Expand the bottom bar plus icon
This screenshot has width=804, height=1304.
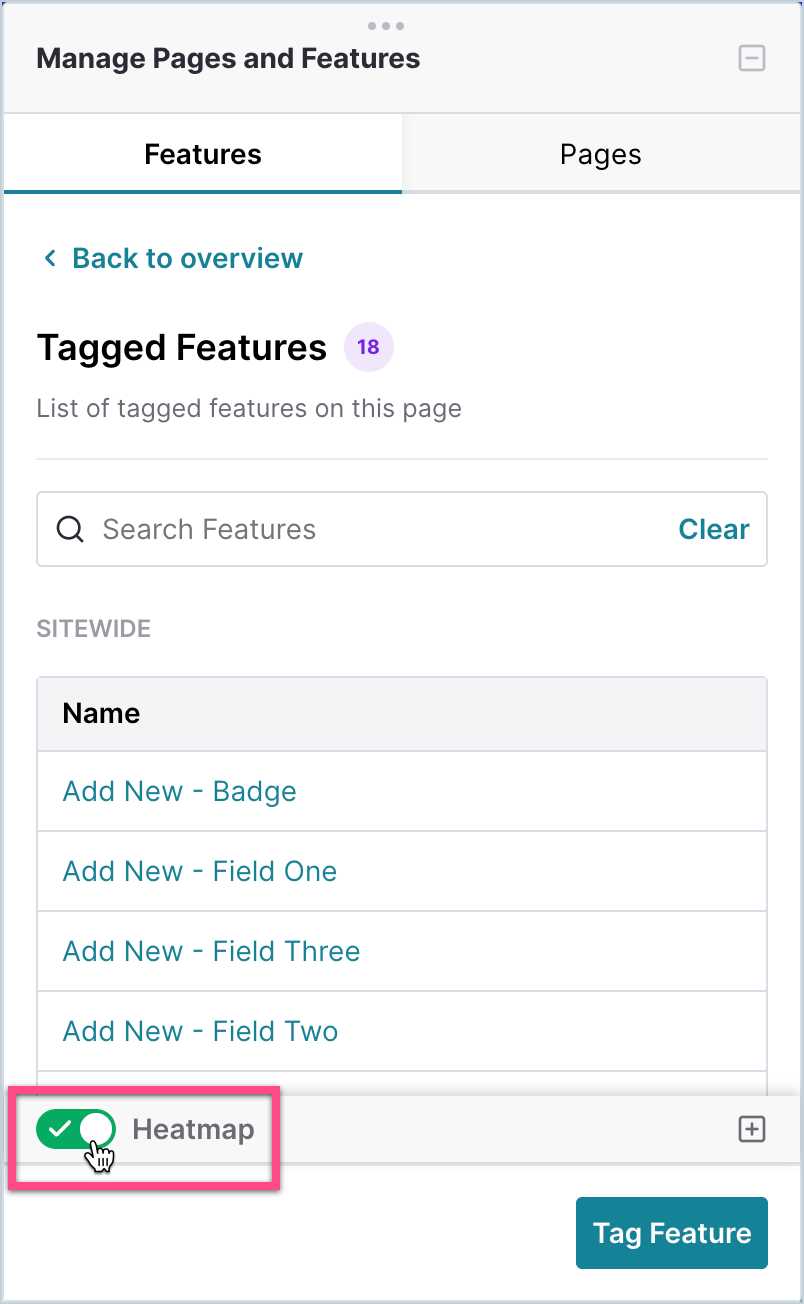[x=751, y=1130]
